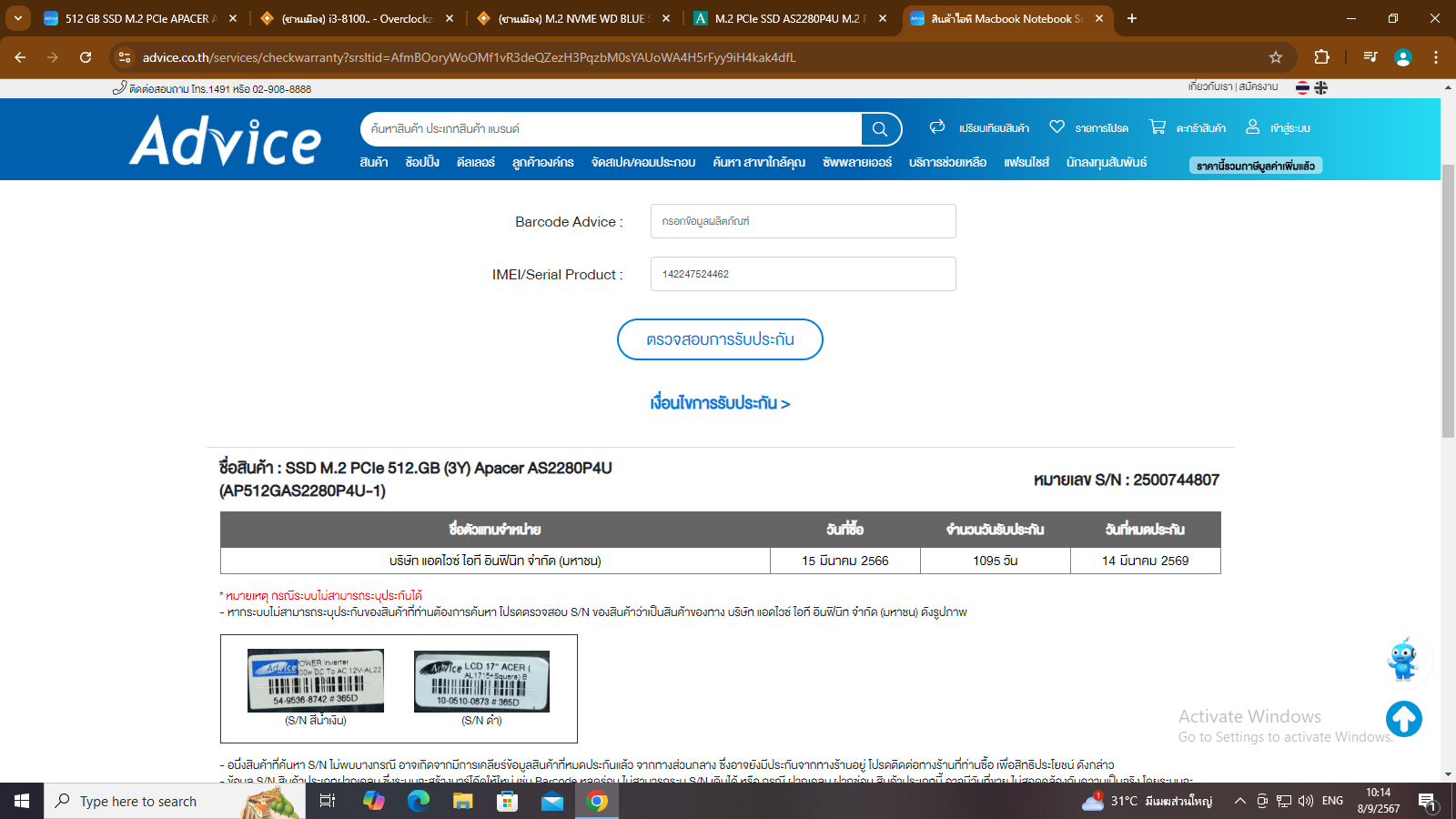Image resolution: width=1456 pixels, height=819 pixels.
Task: Open Copilot icon in taskbar
Action: click(x=374, y=801)
